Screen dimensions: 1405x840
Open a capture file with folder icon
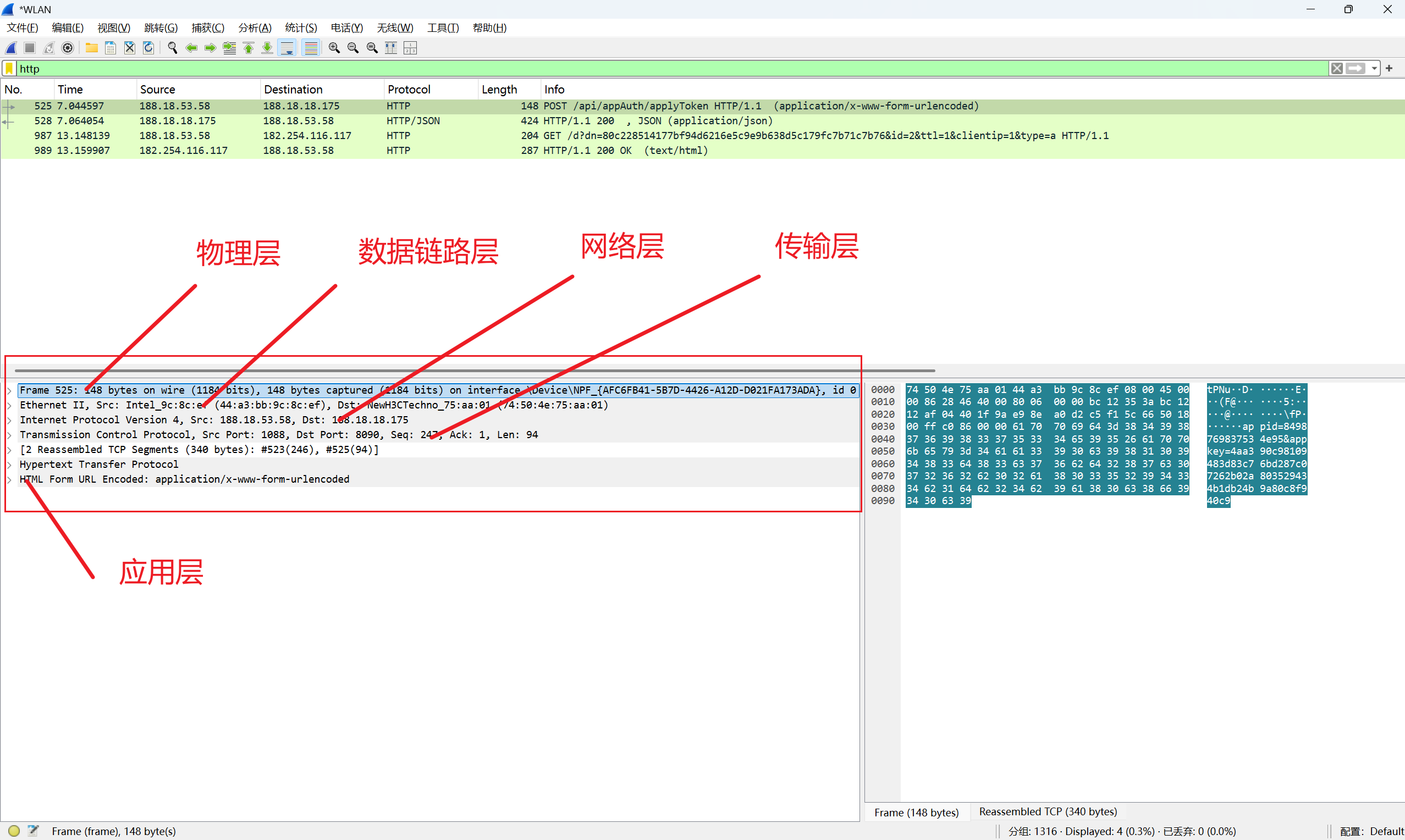pyautogui.click(x=92, y=48)
